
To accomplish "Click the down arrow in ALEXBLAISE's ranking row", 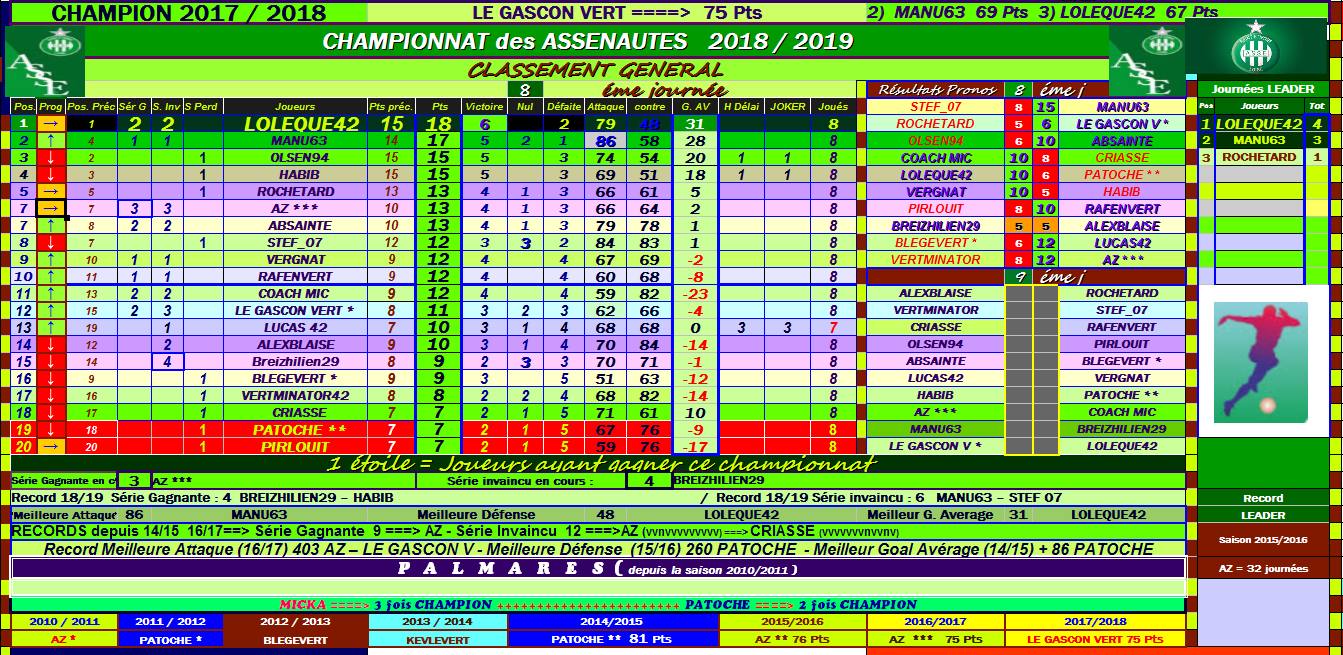I will 50,345.
